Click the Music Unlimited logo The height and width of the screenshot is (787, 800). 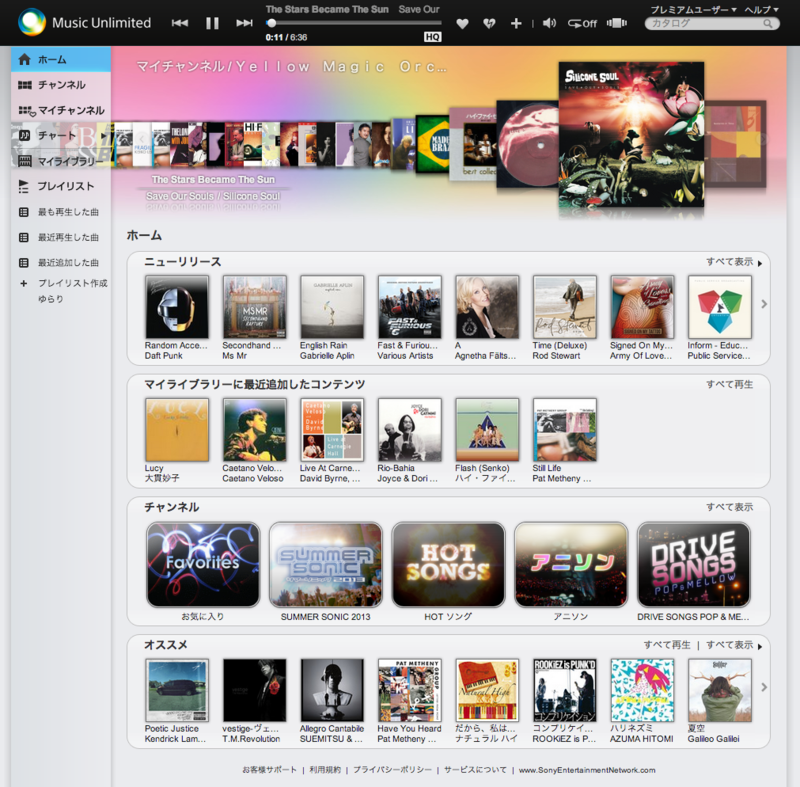[85, 22]
